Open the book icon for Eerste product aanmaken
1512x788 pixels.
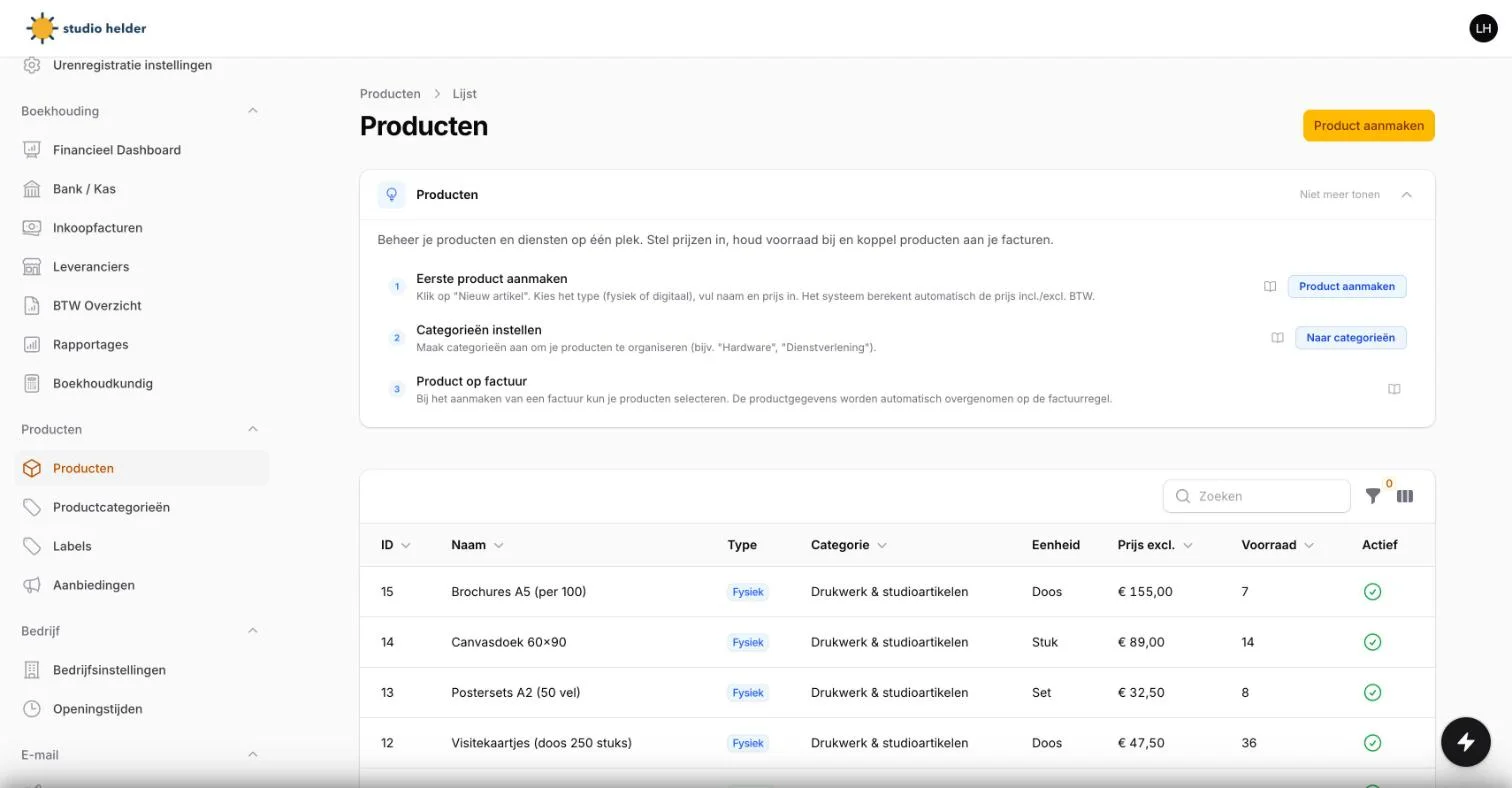click(1270, 287)
